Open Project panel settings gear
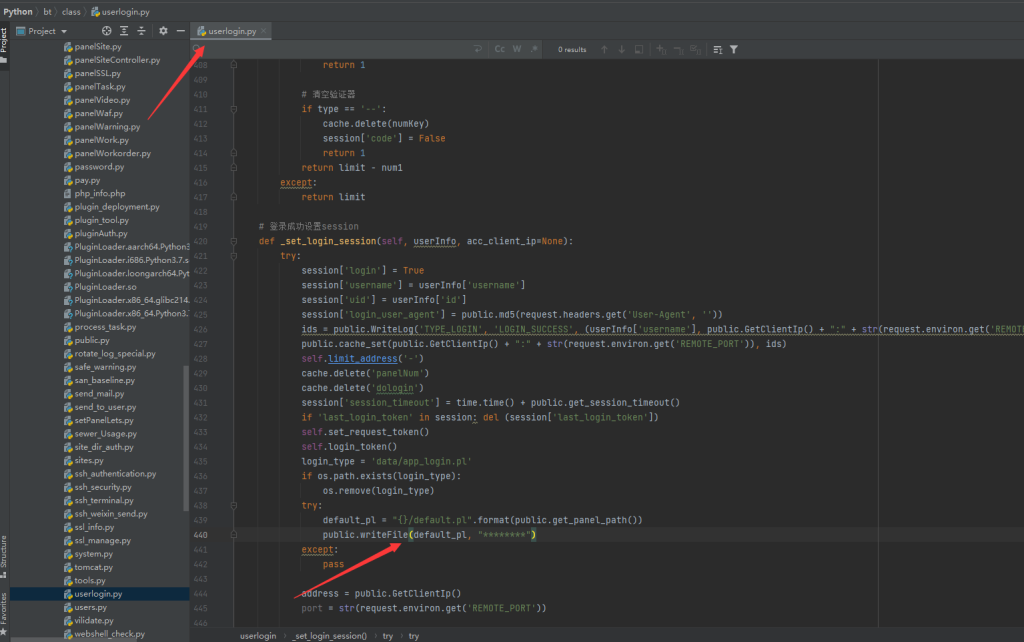 coord(163,31)
